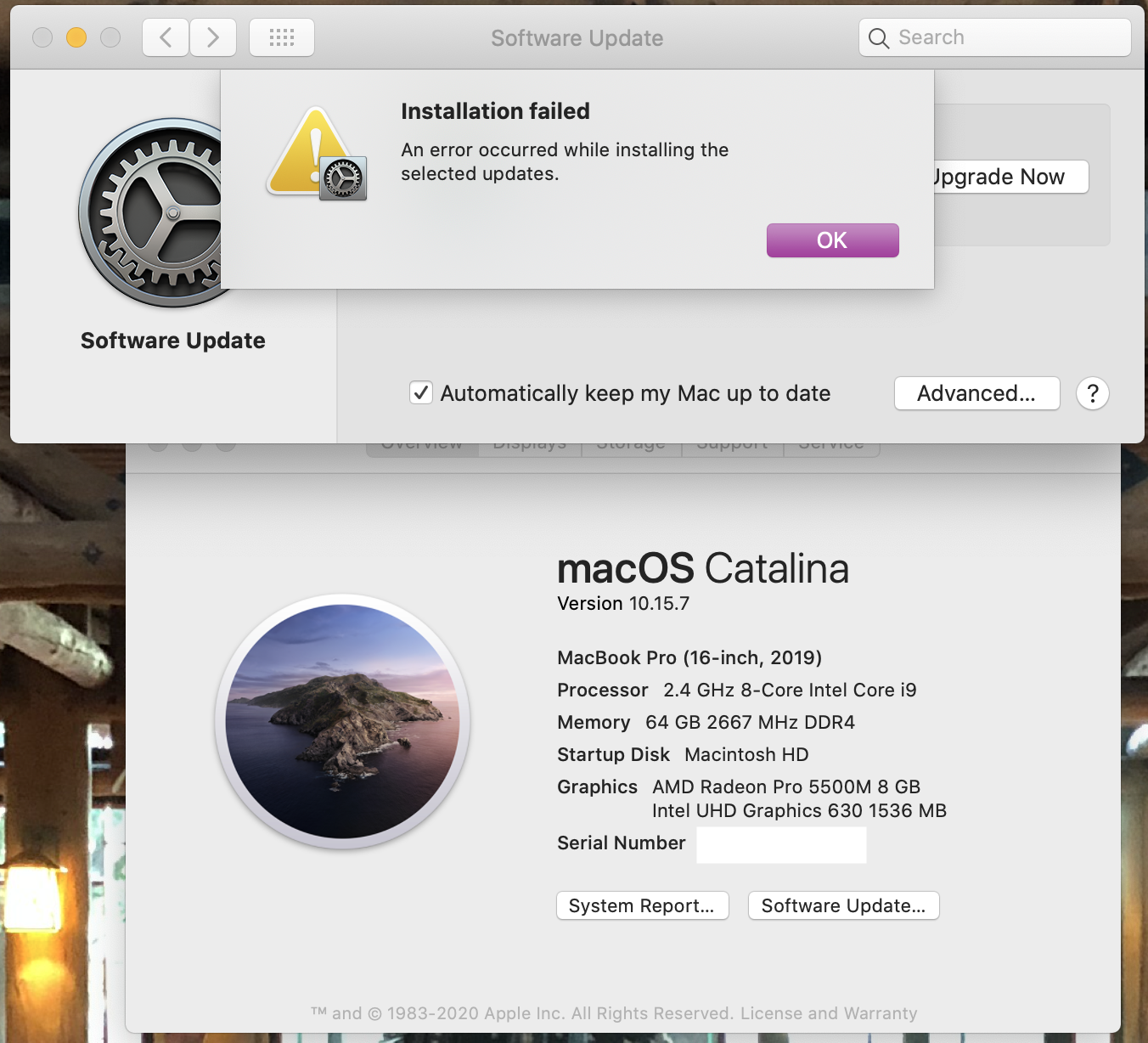Click the macOS Catalina title text
The height and width of the screenshot is (1043, 1148).
click(703, 568)
